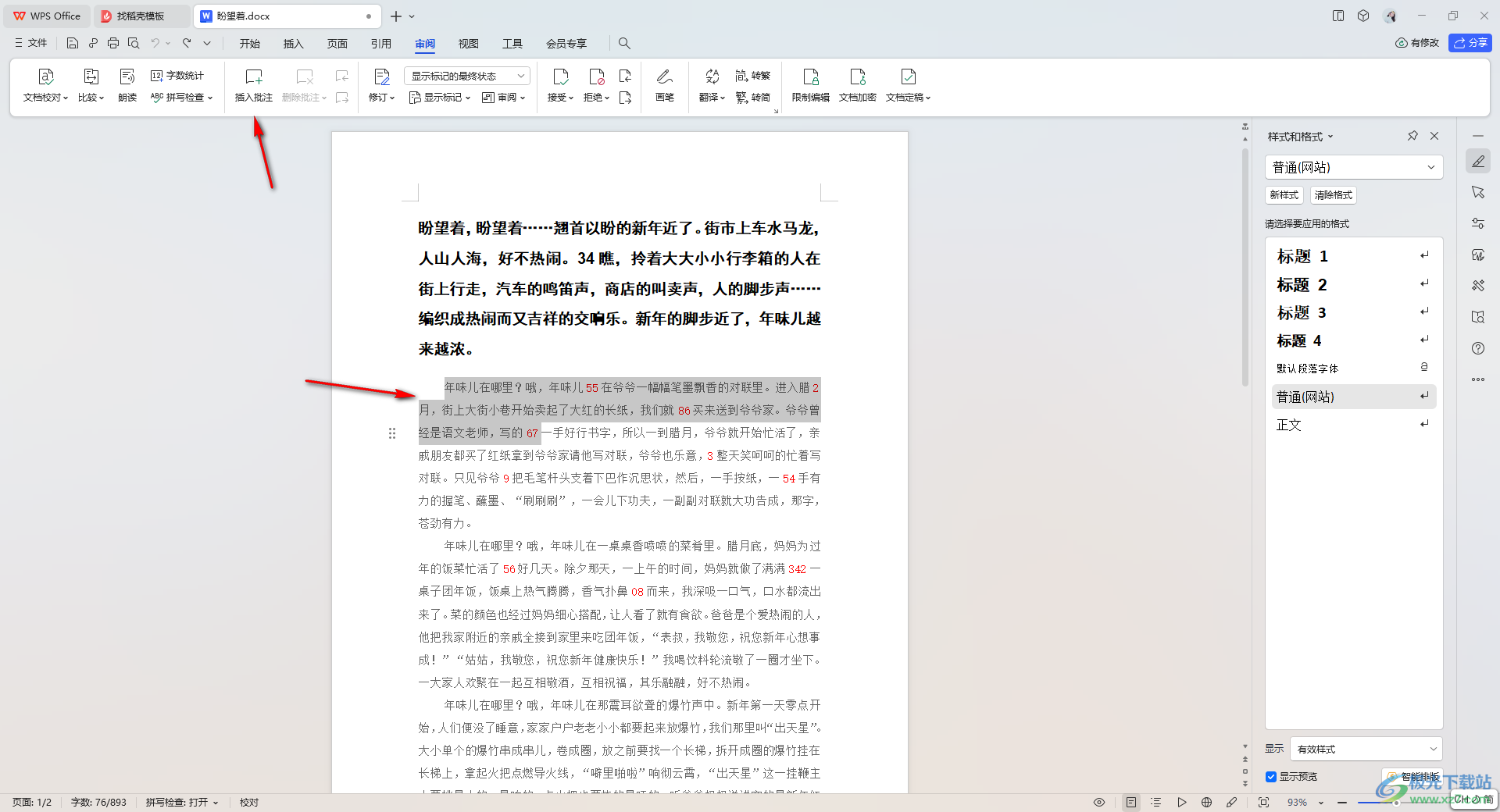1500x812 pixels.
Task: Click the save icon in quick toolbar
Action: pos(72,43)
